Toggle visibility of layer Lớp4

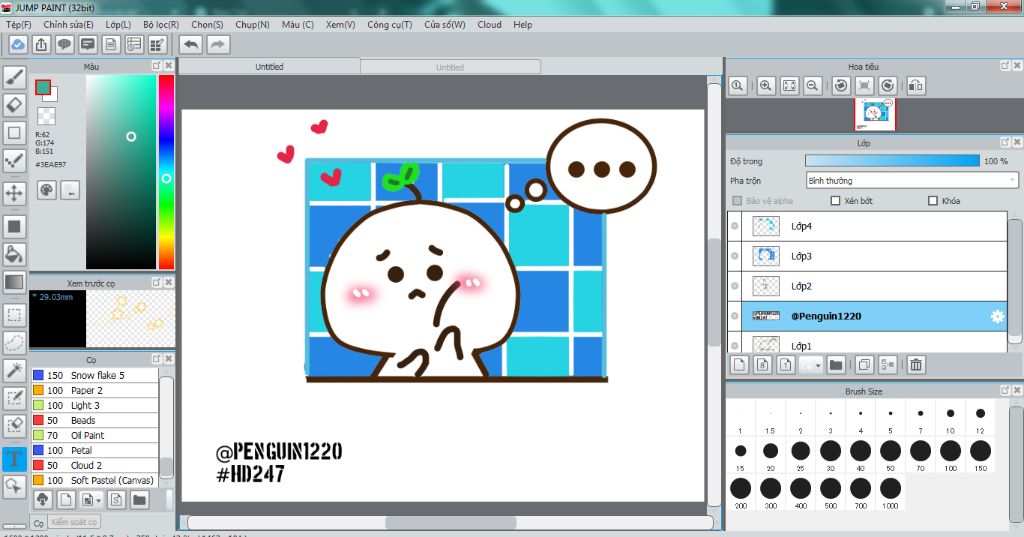(735, 227)
